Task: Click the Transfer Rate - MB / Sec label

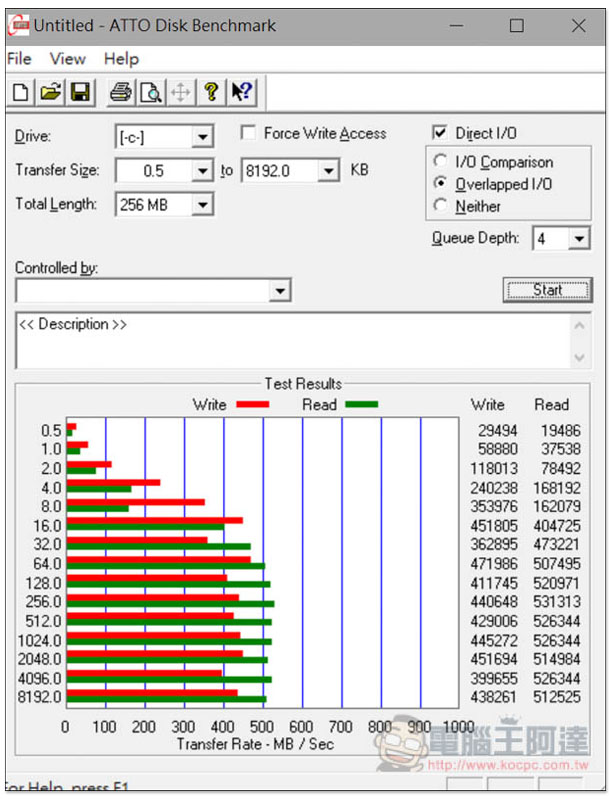Action: pyautogui.click(x=256, y=744)
